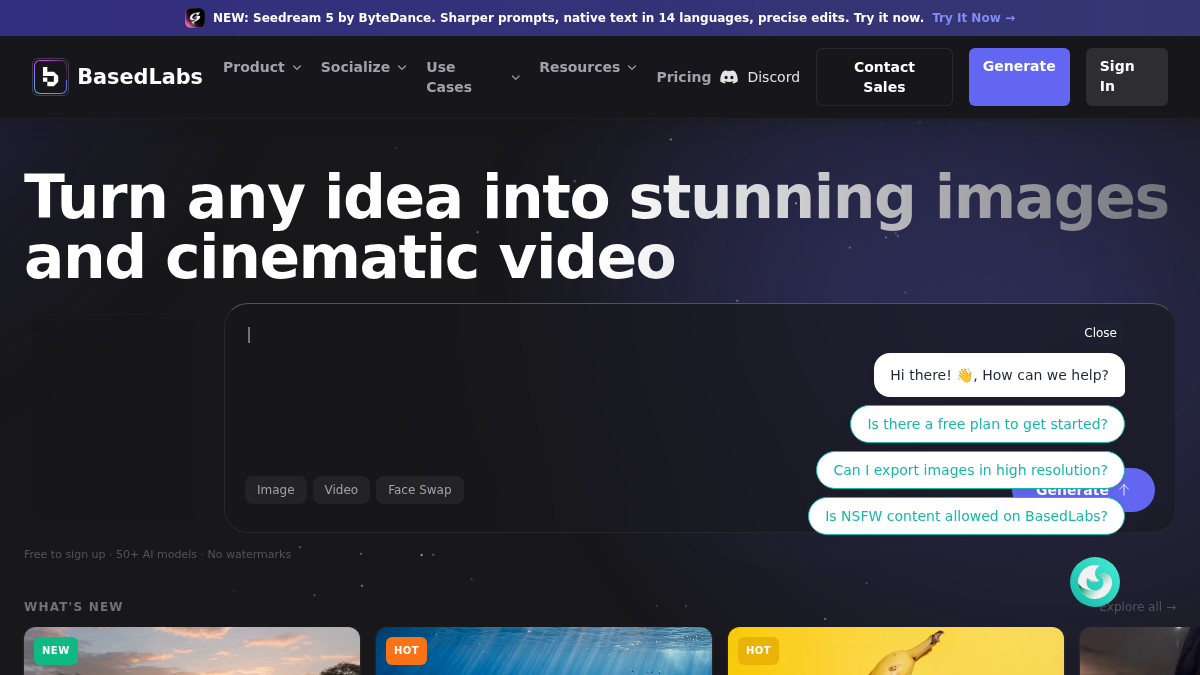Choose 'Is there a free plan' suggestion
Screen dimensions: 1200x675
point(987,424)
